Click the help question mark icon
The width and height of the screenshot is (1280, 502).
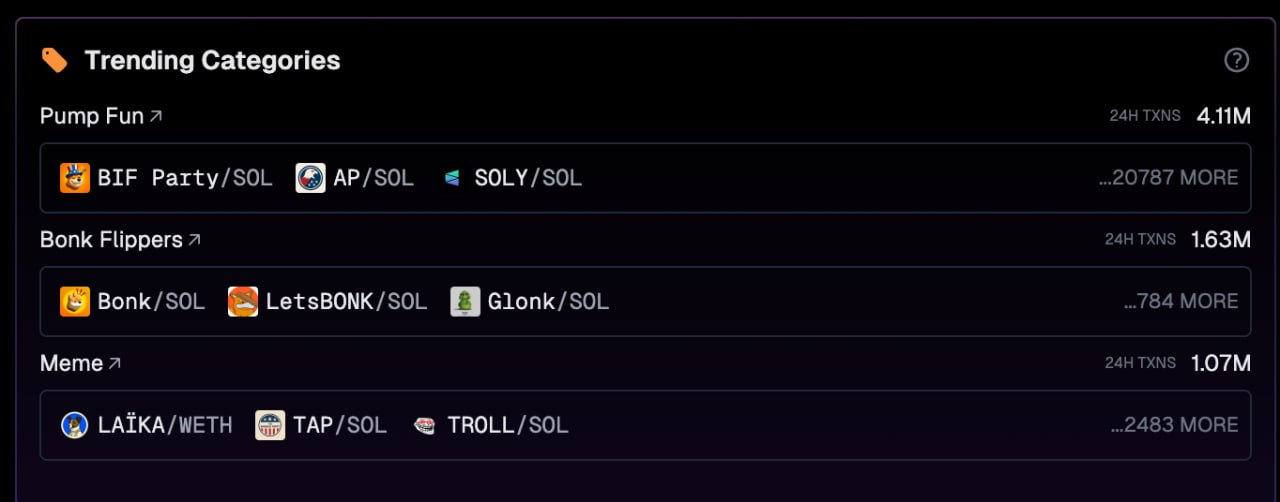tap(1237, 60)
